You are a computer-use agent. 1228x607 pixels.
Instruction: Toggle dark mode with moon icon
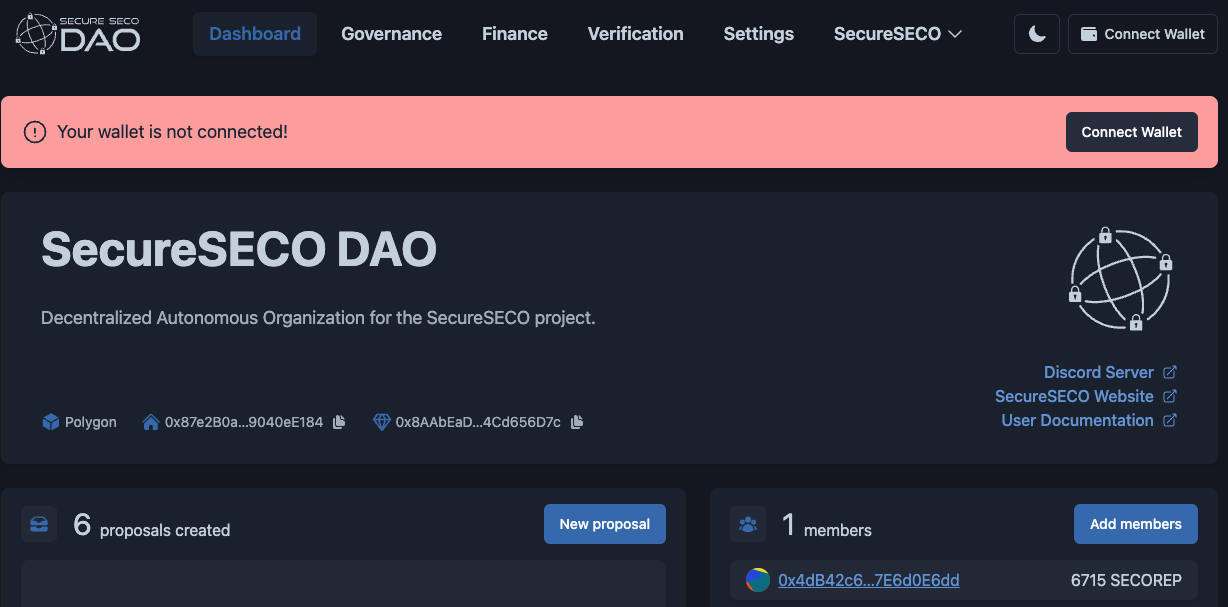coord(1037,34)
